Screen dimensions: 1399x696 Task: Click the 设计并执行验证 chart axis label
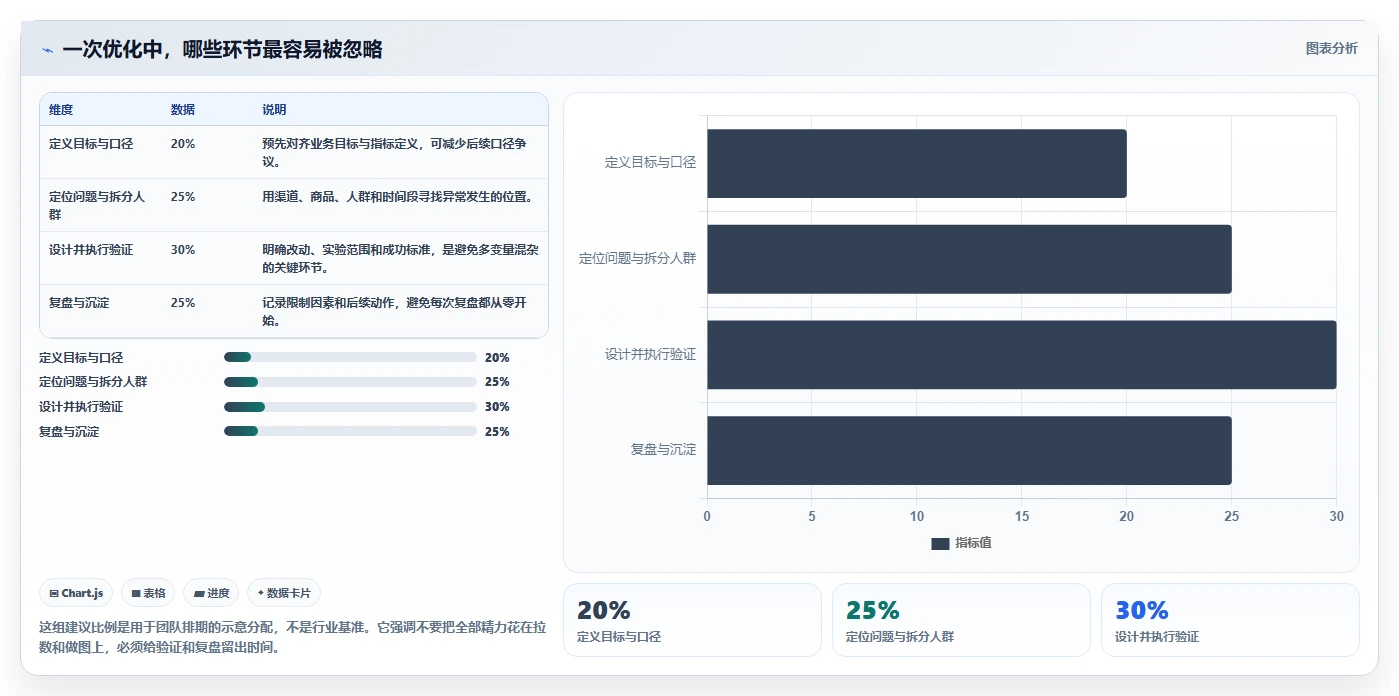coord(650,354)
